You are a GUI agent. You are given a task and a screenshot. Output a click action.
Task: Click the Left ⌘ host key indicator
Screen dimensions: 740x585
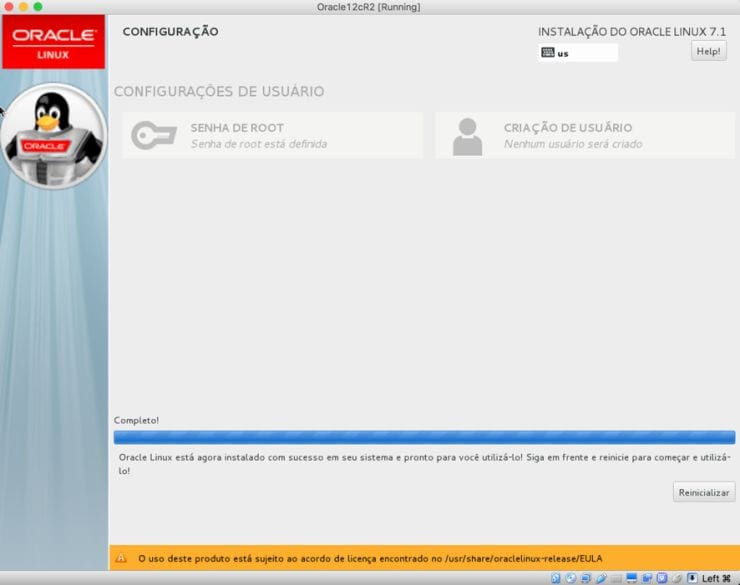pyautogui.click(x=716, y=578)
